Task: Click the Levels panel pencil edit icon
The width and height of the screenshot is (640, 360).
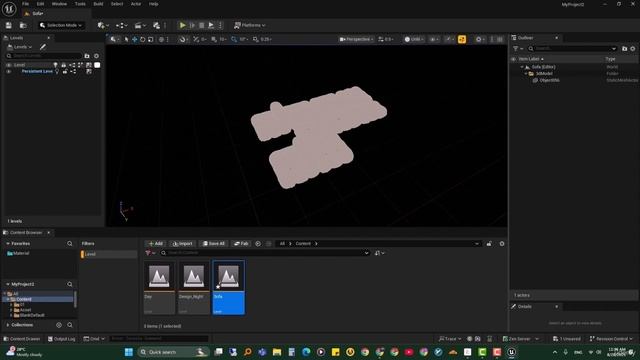Action: pyautogui.click(x=43, y=47)
